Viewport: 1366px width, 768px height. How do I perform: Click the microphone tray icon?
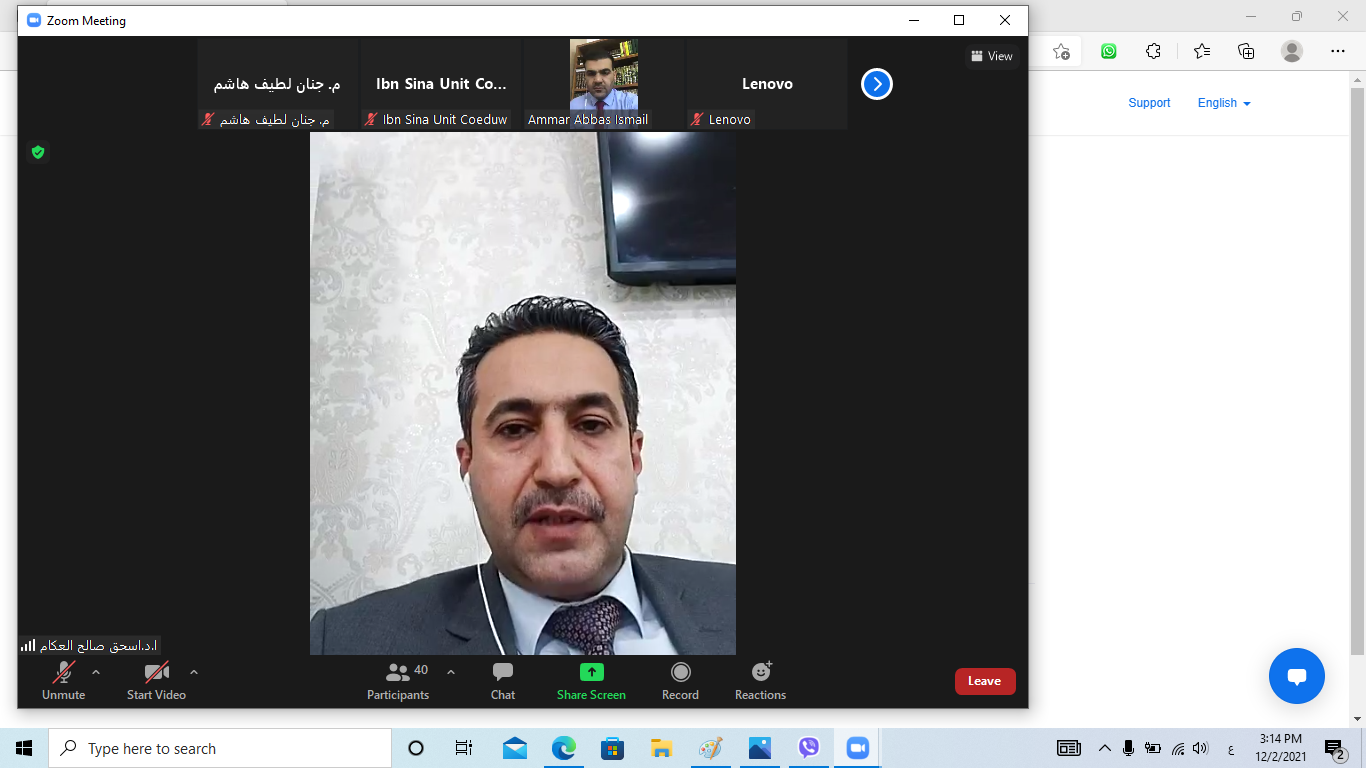point(1129,748)
